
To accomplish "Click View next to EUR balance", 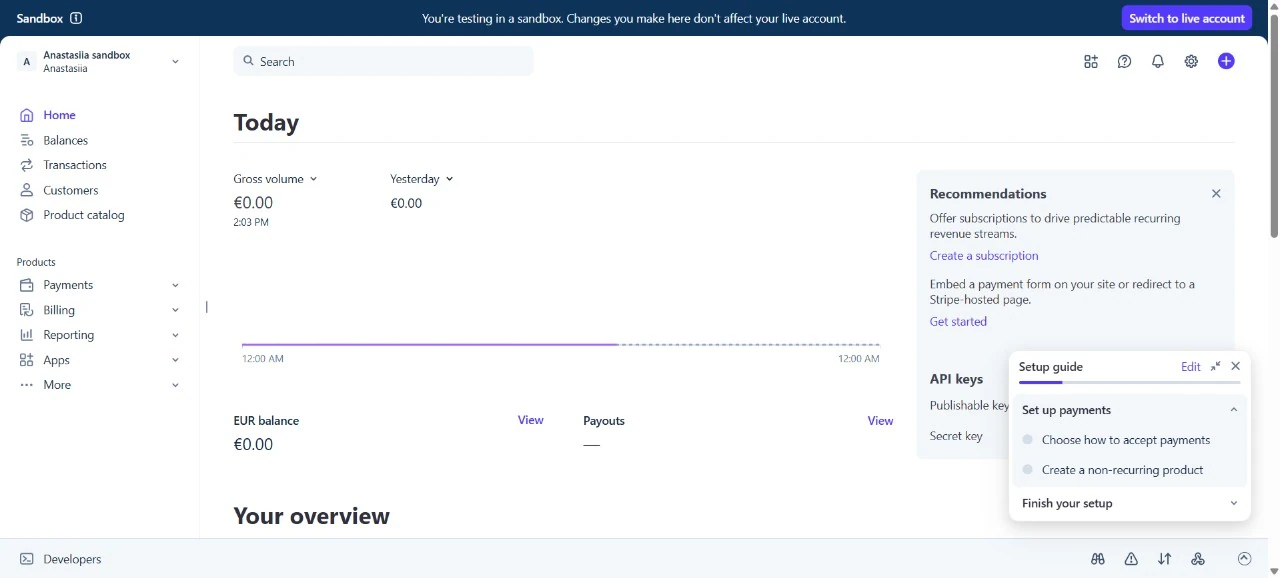I will pos(531,420).
